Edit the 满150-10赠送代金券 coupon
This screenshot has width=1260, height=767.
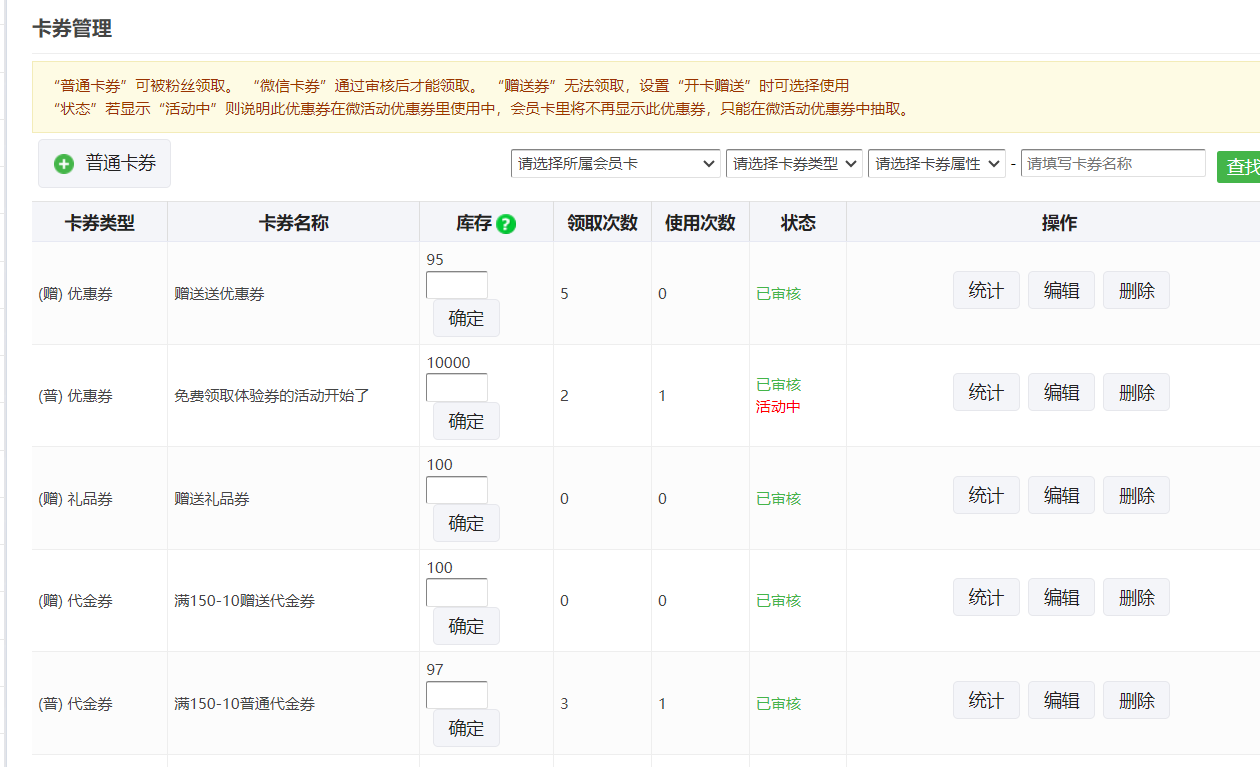pos(1061,597)
